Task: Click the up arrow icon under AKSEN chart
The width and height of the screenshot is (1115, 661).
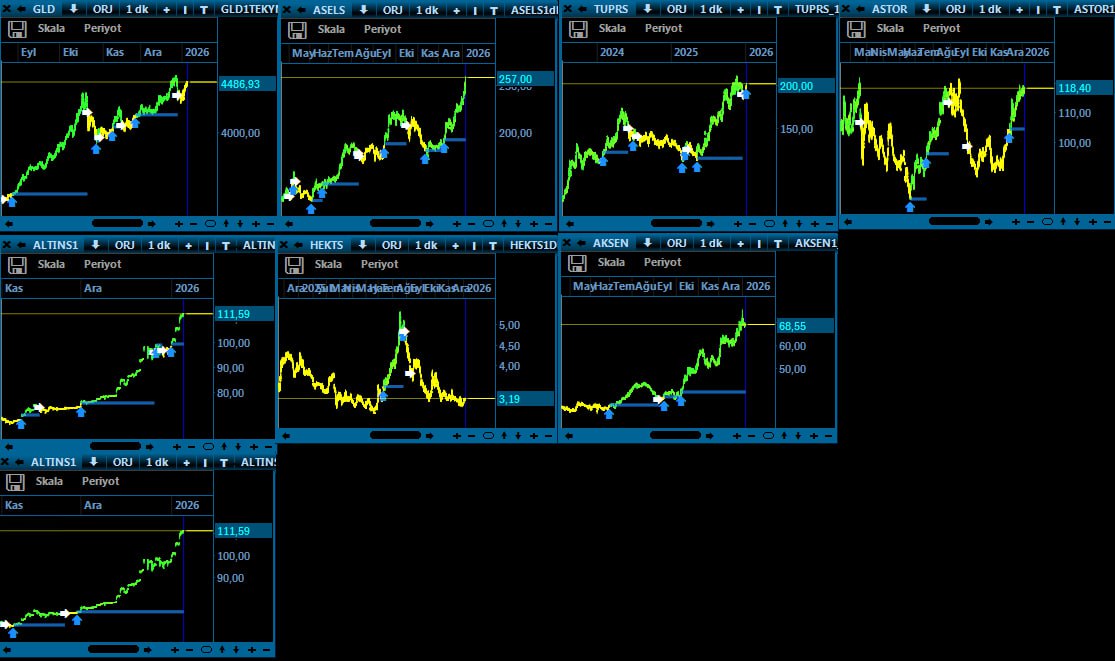Action: tap(784, 436)
